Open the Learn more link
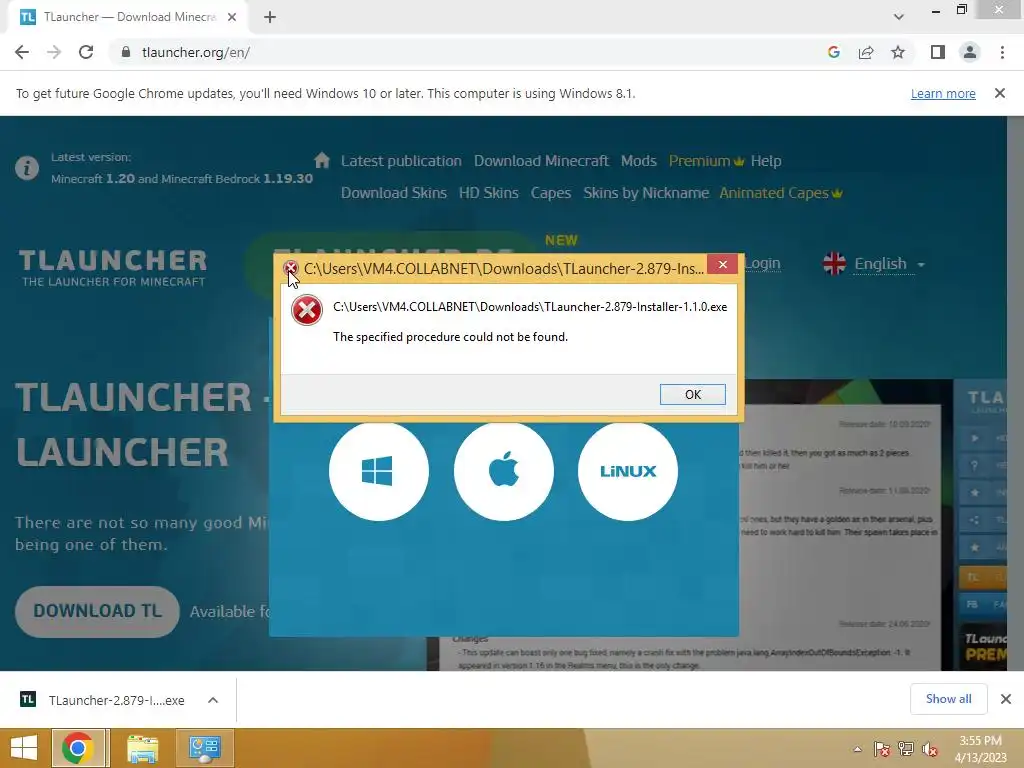 [943, 93]
